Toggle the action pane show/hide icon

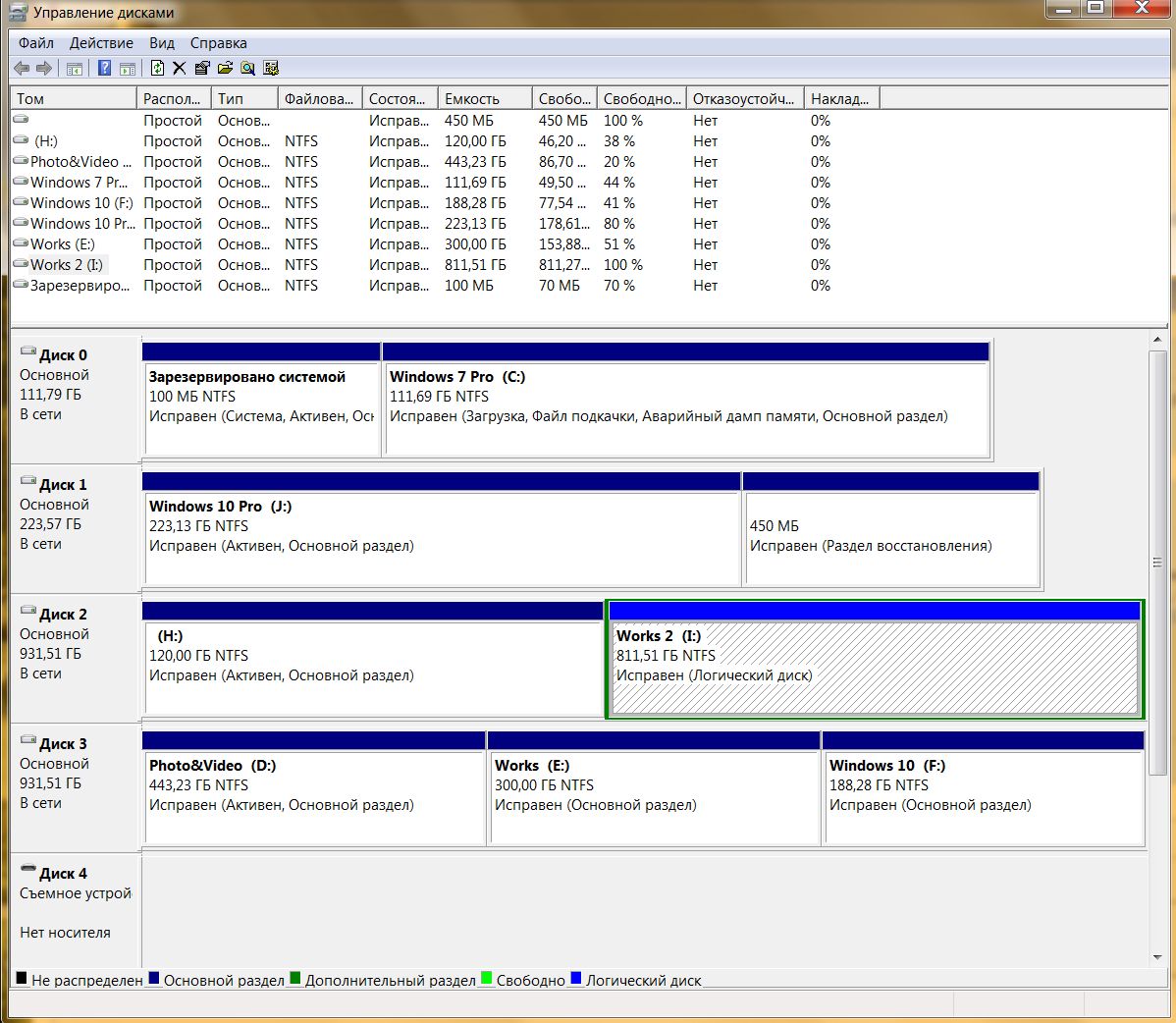point(127,68)
